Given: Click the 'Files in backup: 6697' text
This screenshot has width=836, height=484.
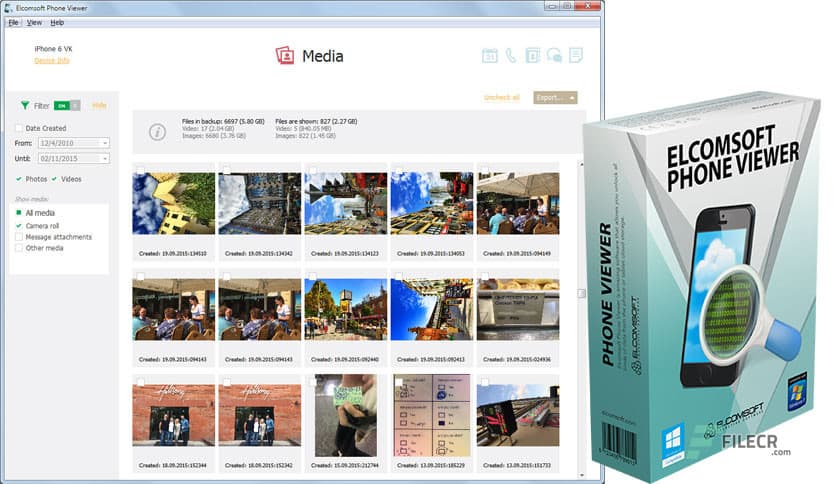Looking at the screenshot, I should [x=223, y=122].
